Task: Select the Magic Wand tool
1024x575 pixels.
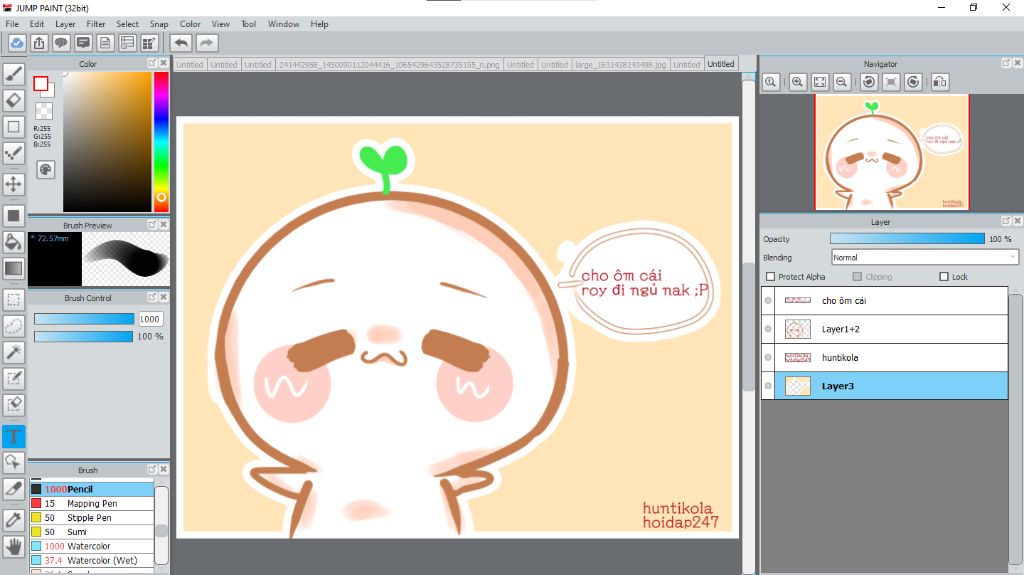Action: 14,352
